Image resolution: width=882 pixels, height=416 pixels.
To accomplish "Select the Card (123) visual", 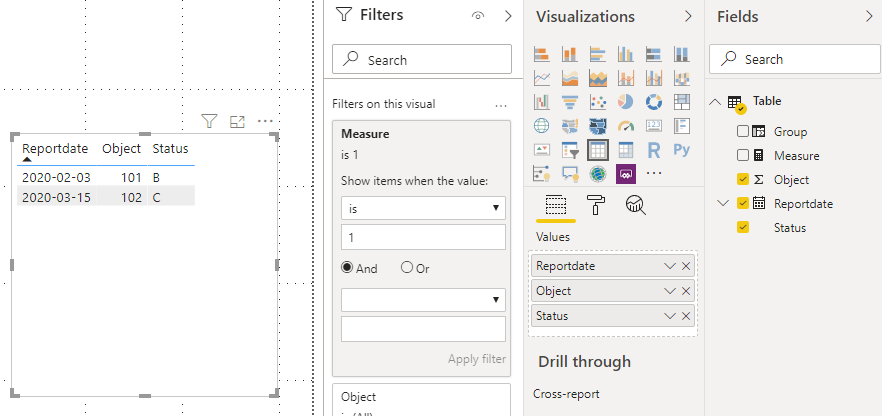I will click(654, 126).
